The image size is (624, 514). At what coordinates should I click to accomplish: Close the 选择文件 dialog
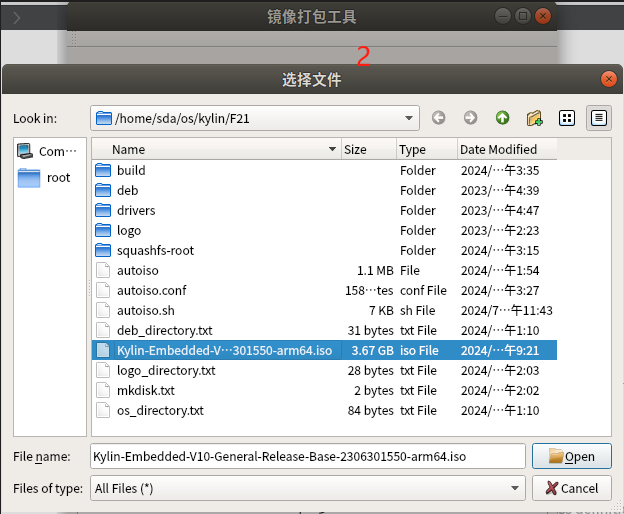[x=608, y=79]
